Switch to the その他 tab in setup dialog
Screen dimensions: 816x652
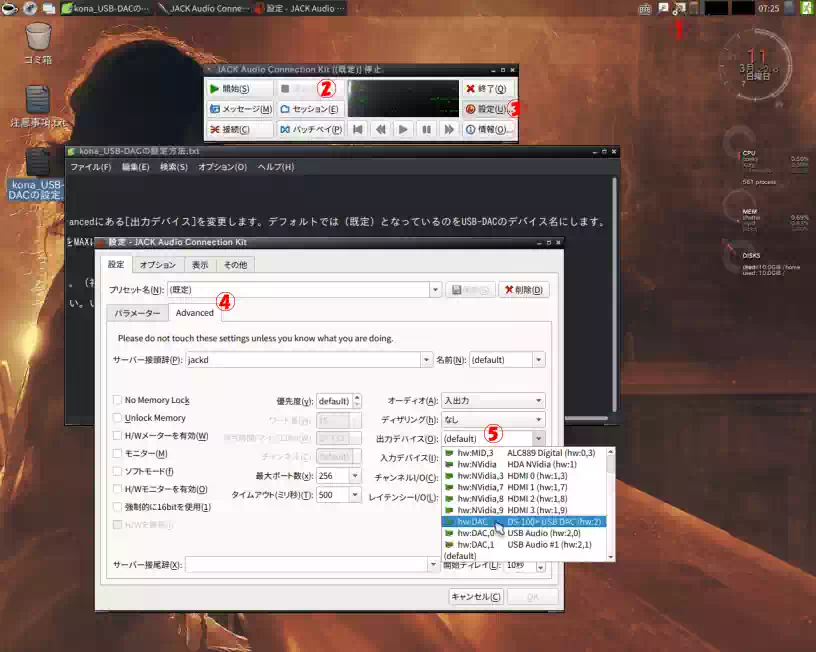(x=235, y=265)
